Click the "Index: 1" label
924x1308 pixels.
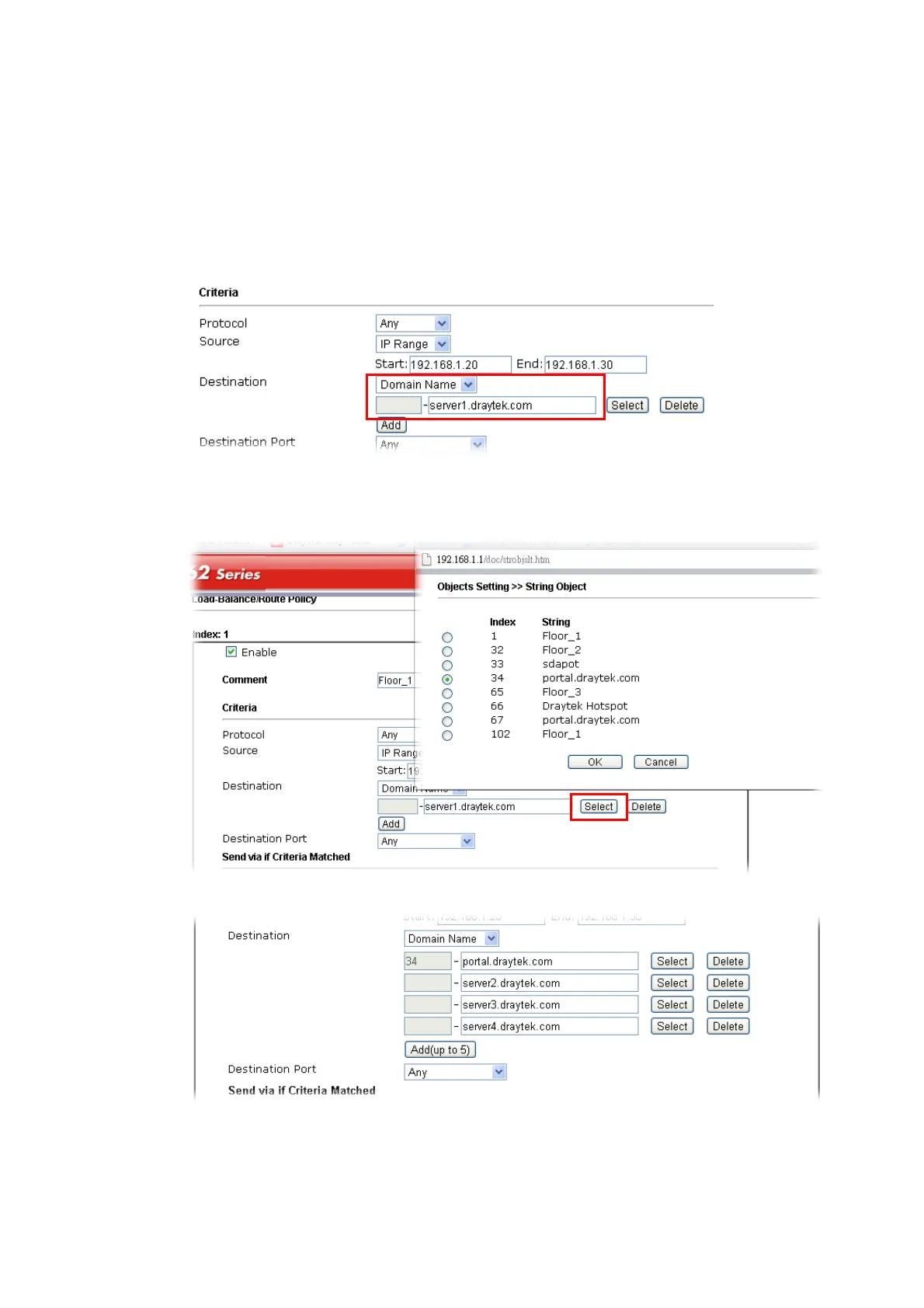[x=210, y=635]
